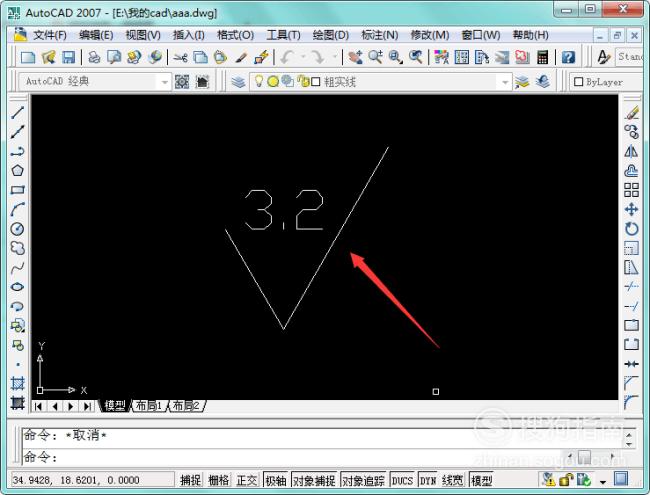Select the Rectangle tool
Viewport: 650px width, 495px height.
click(17, 190)
